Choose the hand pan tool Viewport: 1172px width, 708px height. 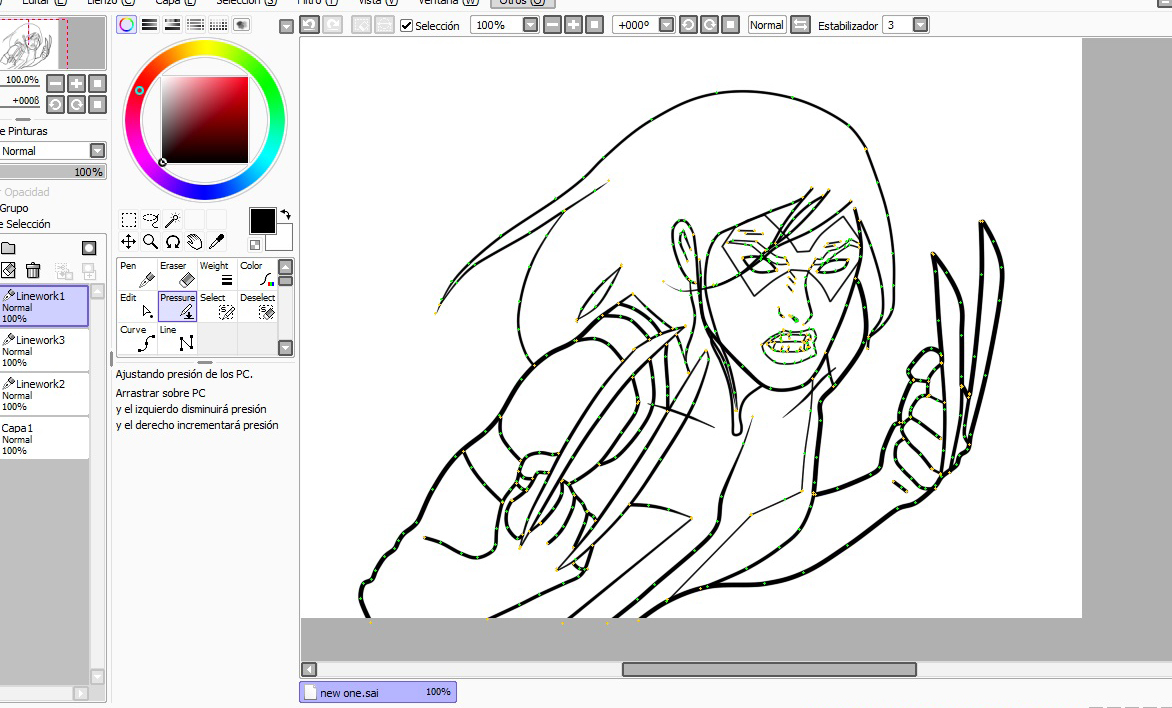(x=194, y=241)
